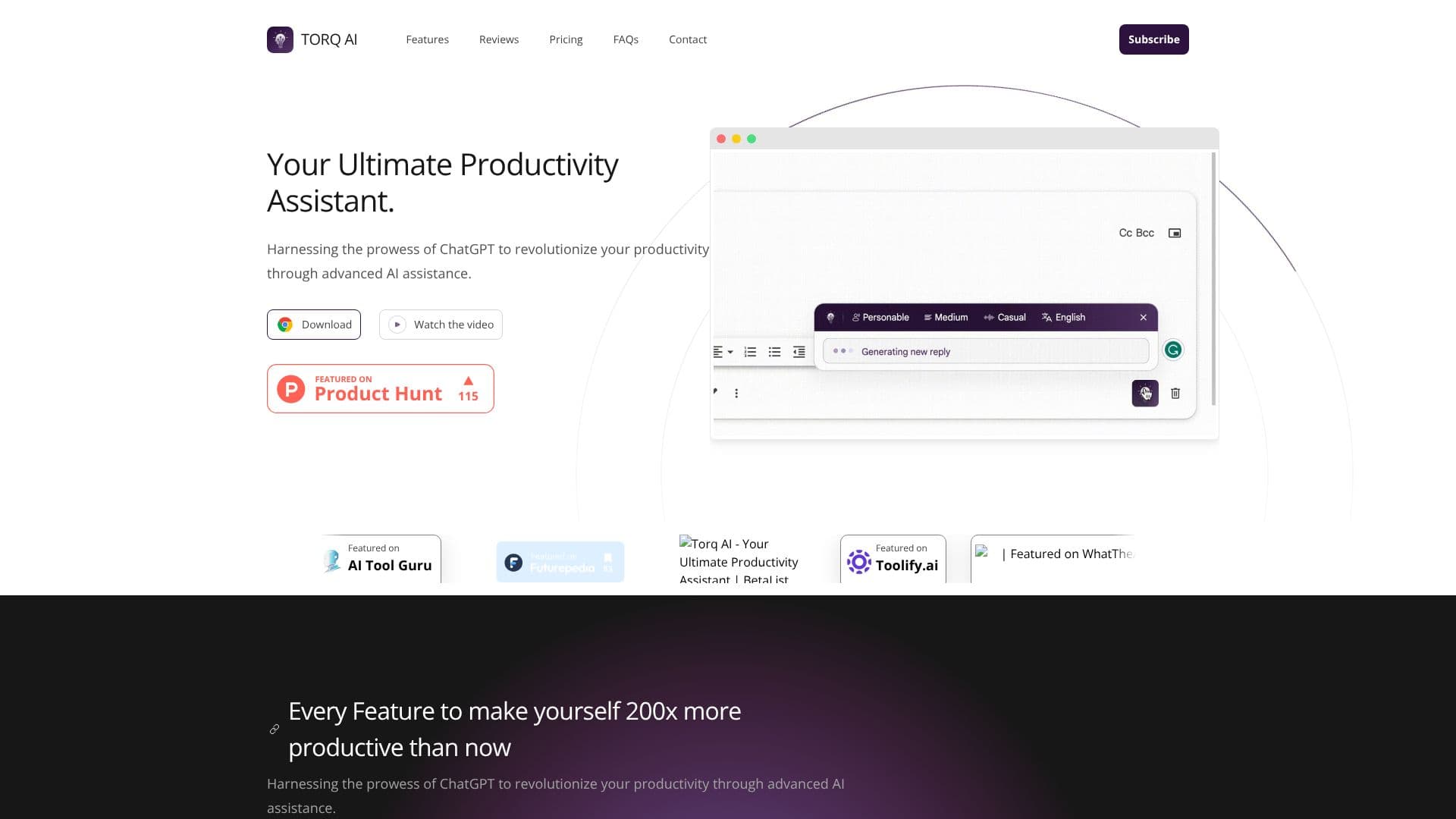Click the picture-in-picture icon near Cc Bcc
1456x819 pixels.
coord(1175,233)
